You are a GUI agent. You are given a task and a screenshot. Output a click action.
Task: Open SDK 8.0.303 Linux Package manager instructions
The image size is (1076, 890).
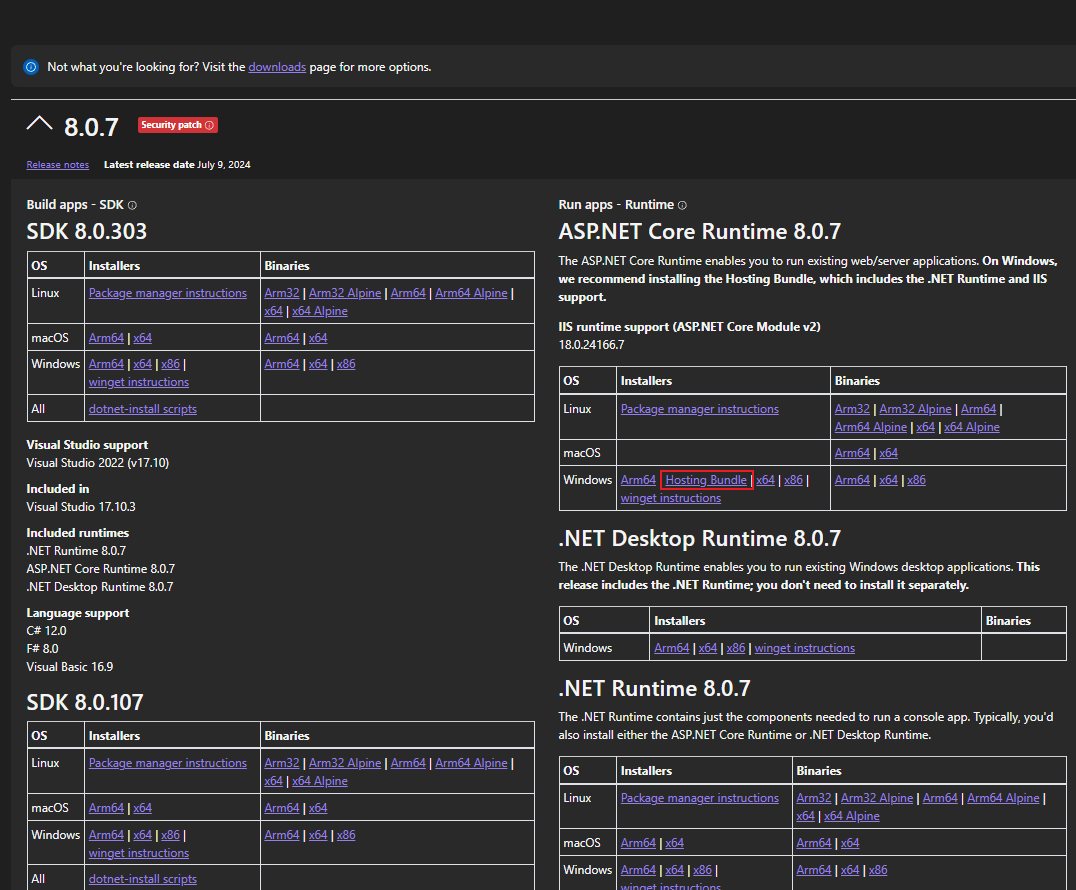pos(167,293)
